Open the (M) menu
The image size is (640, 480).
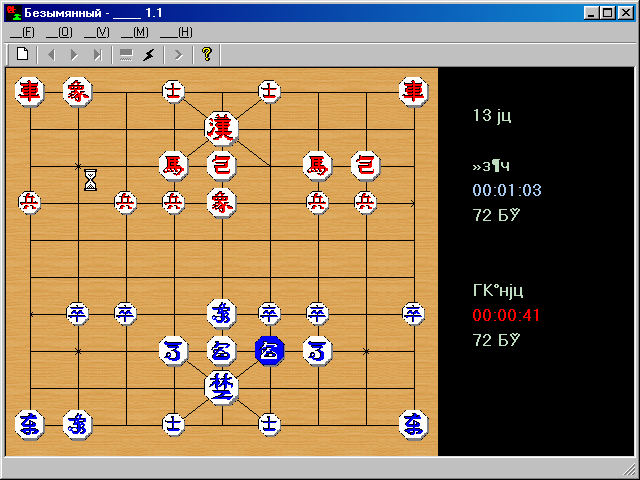[135, 33]
